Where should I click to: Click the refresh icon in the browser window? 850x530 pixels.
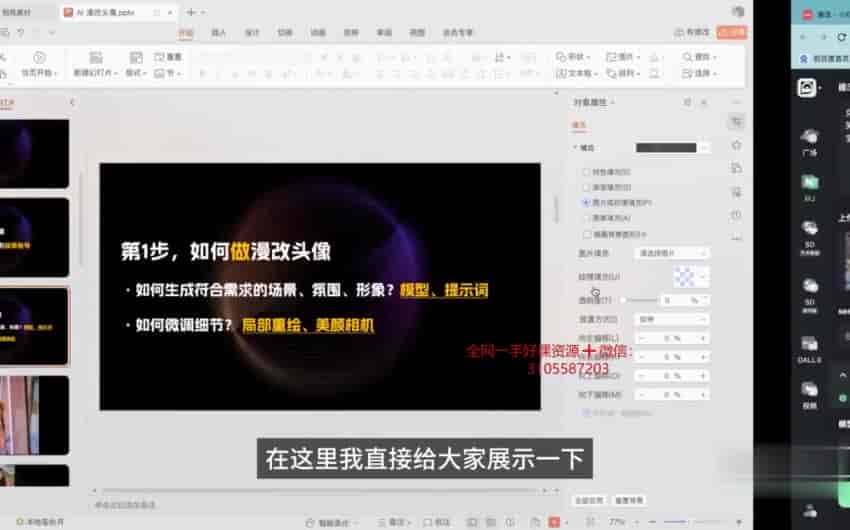pyautogui.click(x=841, y=37)
